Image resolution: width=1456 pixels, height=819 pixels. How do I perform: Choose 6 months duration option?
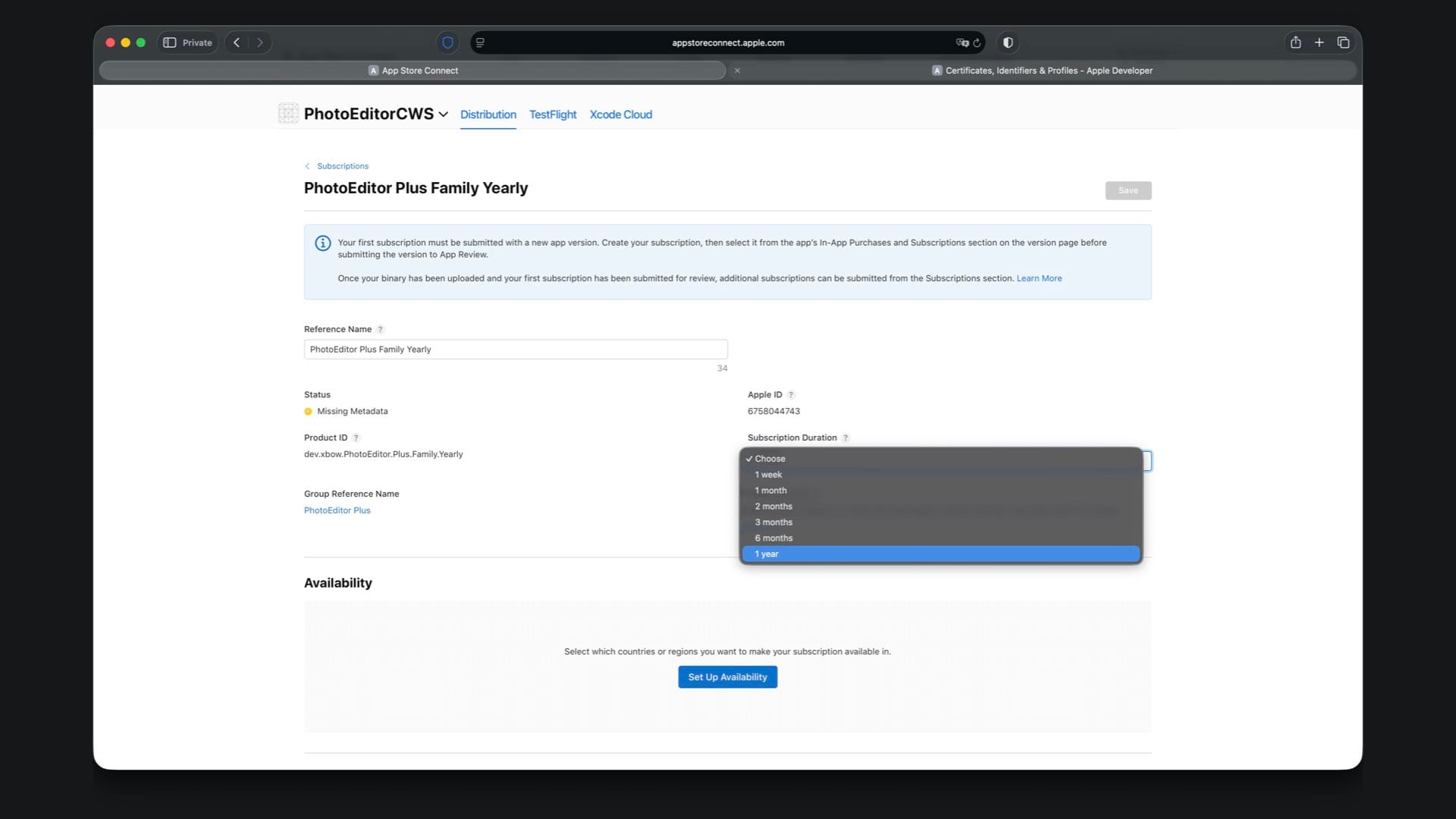(x=773, y=538)
